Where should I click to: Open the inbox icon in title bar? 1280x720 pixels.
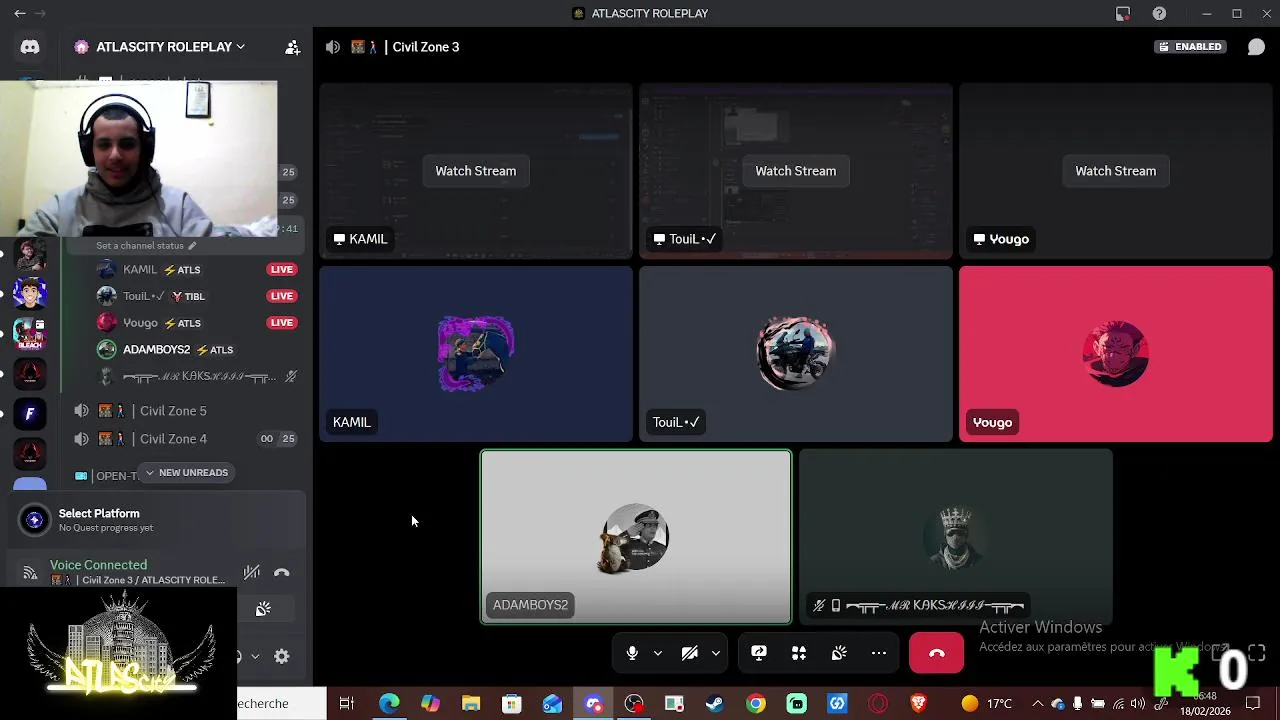(x=1123, y=14)
